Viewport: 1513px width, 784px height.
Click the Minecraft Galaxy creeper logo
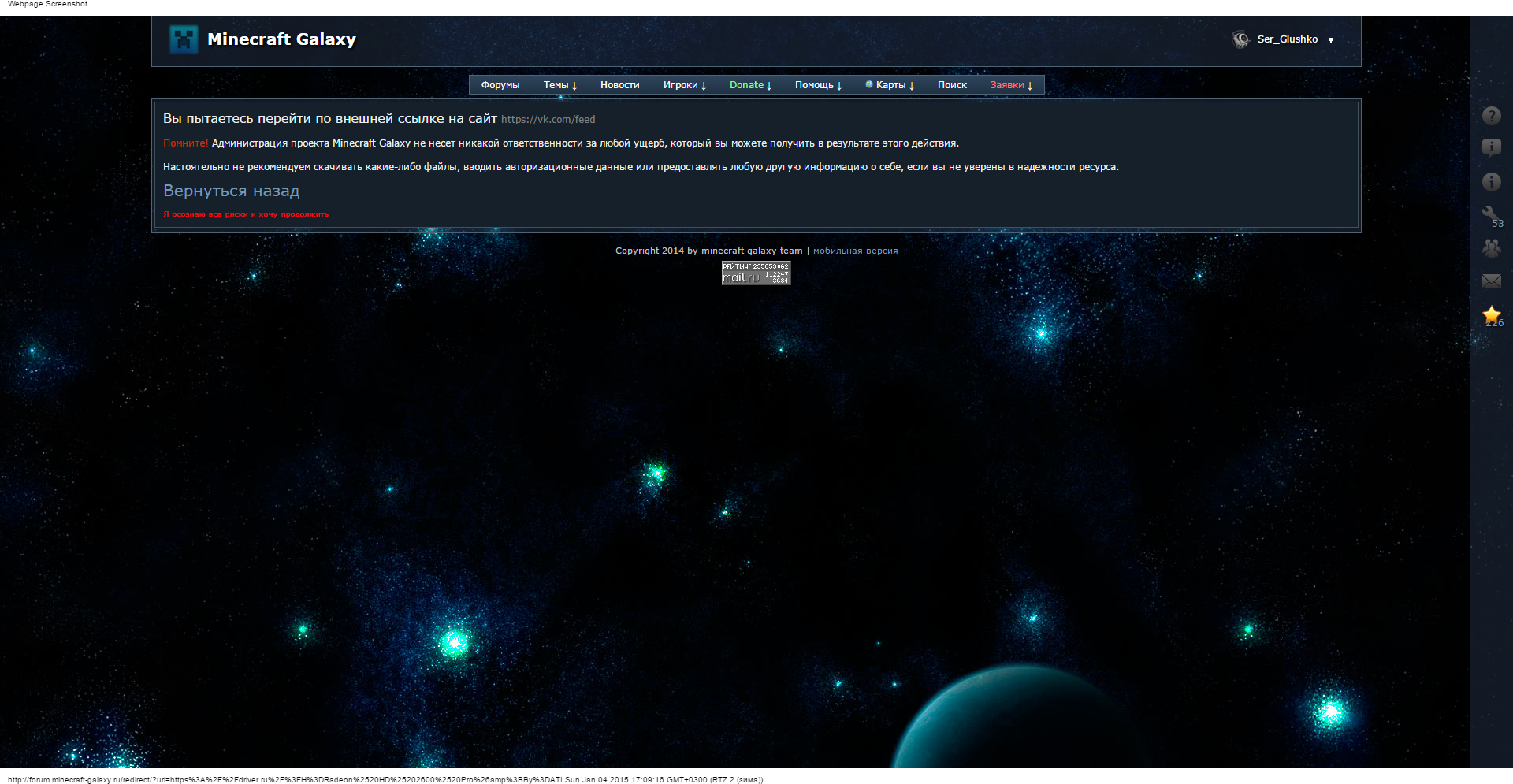(184, 39)
